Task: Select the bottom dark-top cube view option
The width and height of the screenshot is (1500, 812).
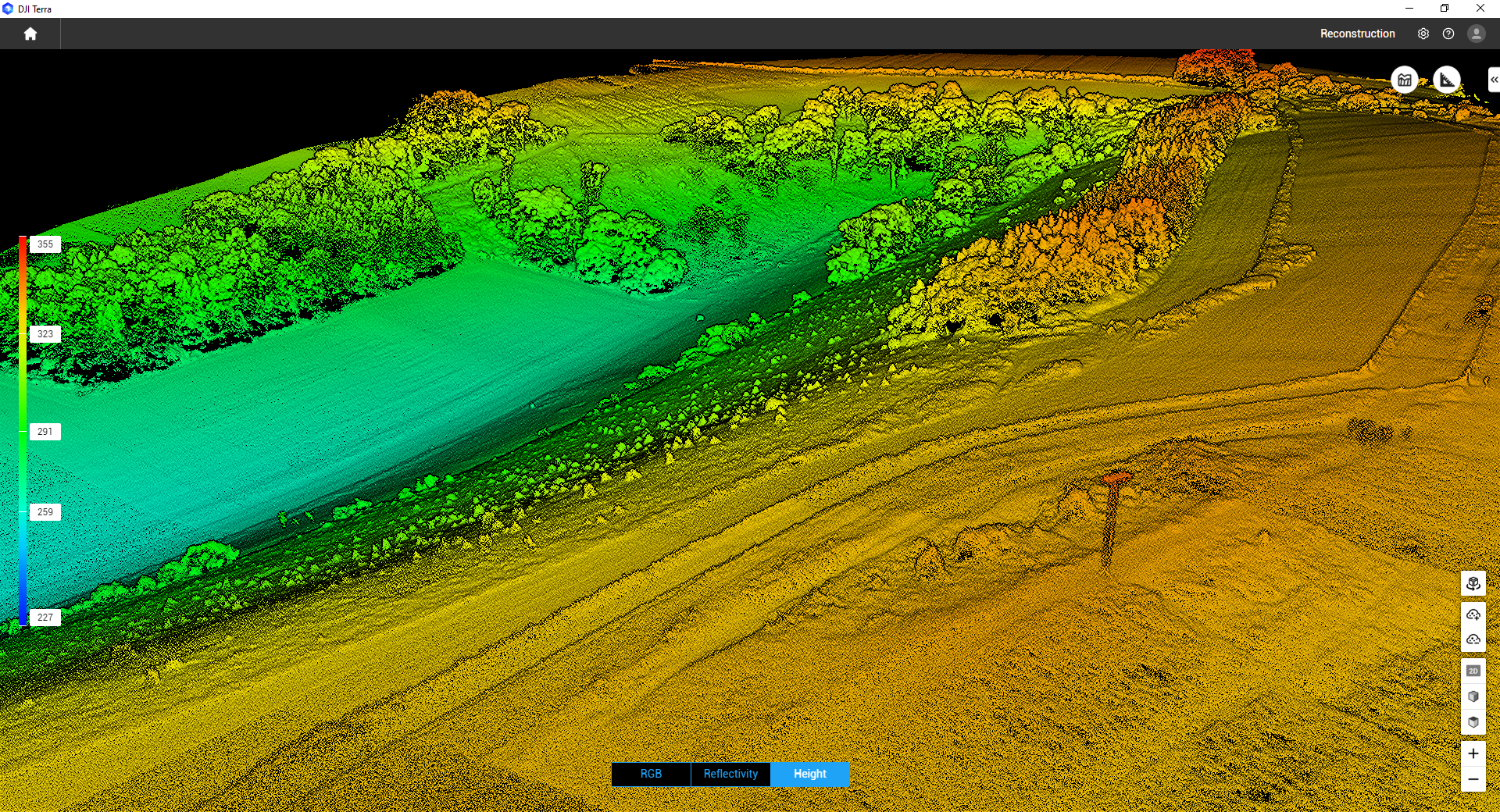Action: pyautogui.click(x=1473, y=722)
